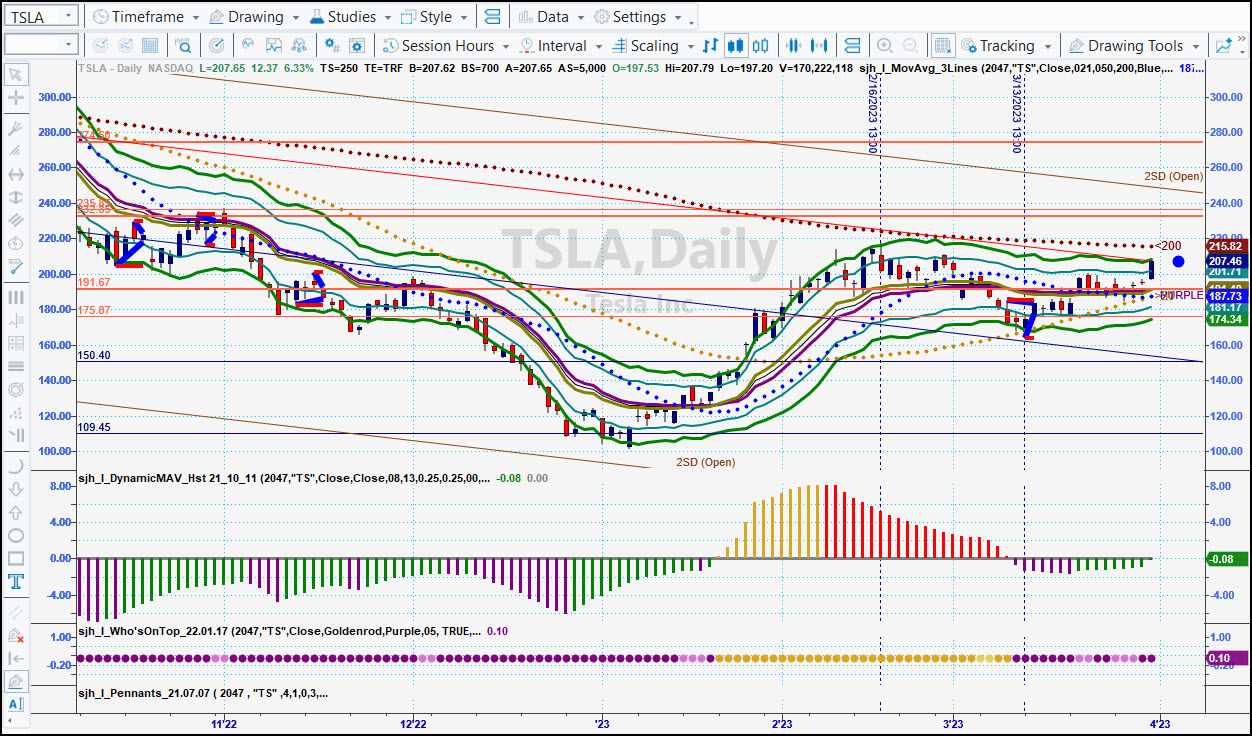Select the horizontal extension arrows tool
Image resolution: width=1252 pixels, height=736 pixels.
pyautogui.click(x=16, y=174)
